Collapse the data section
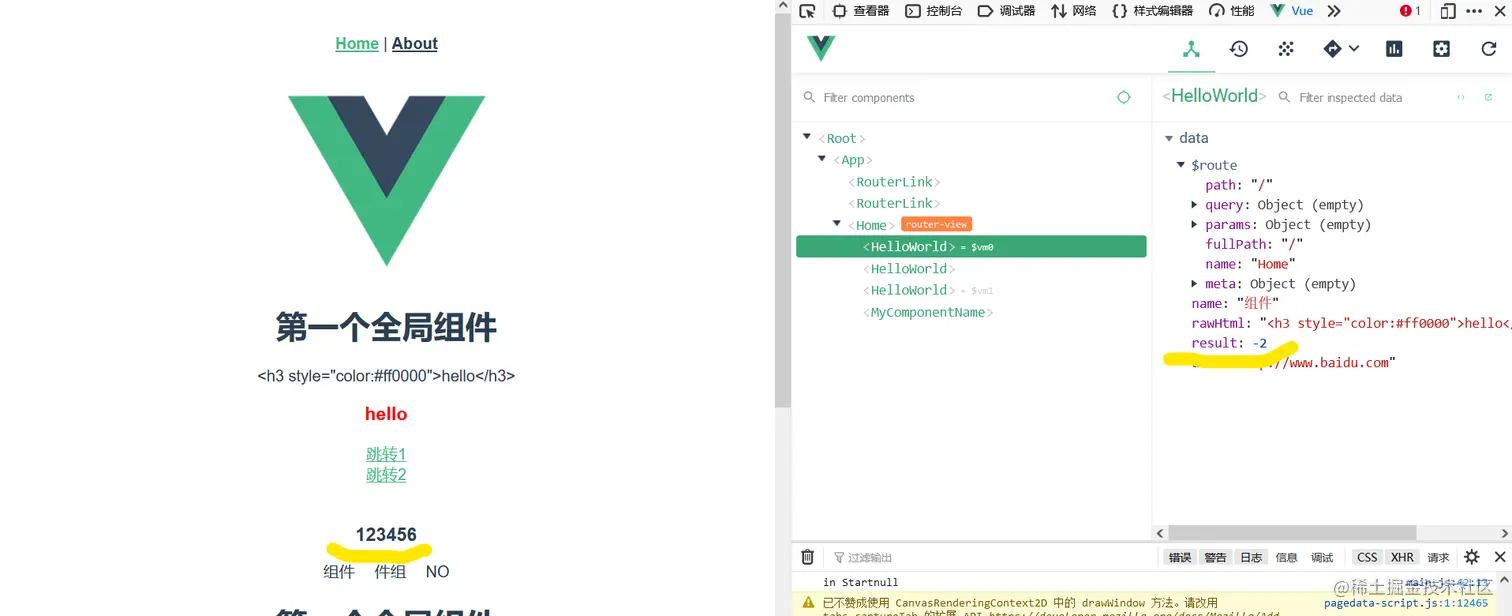 pos(1168,138)
